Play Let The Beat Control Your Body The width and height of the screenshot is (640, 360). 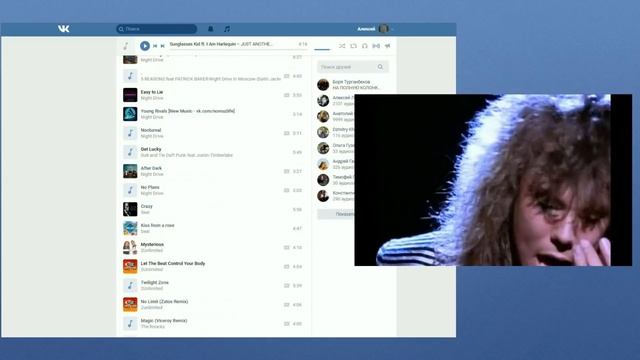pos(173,264)
